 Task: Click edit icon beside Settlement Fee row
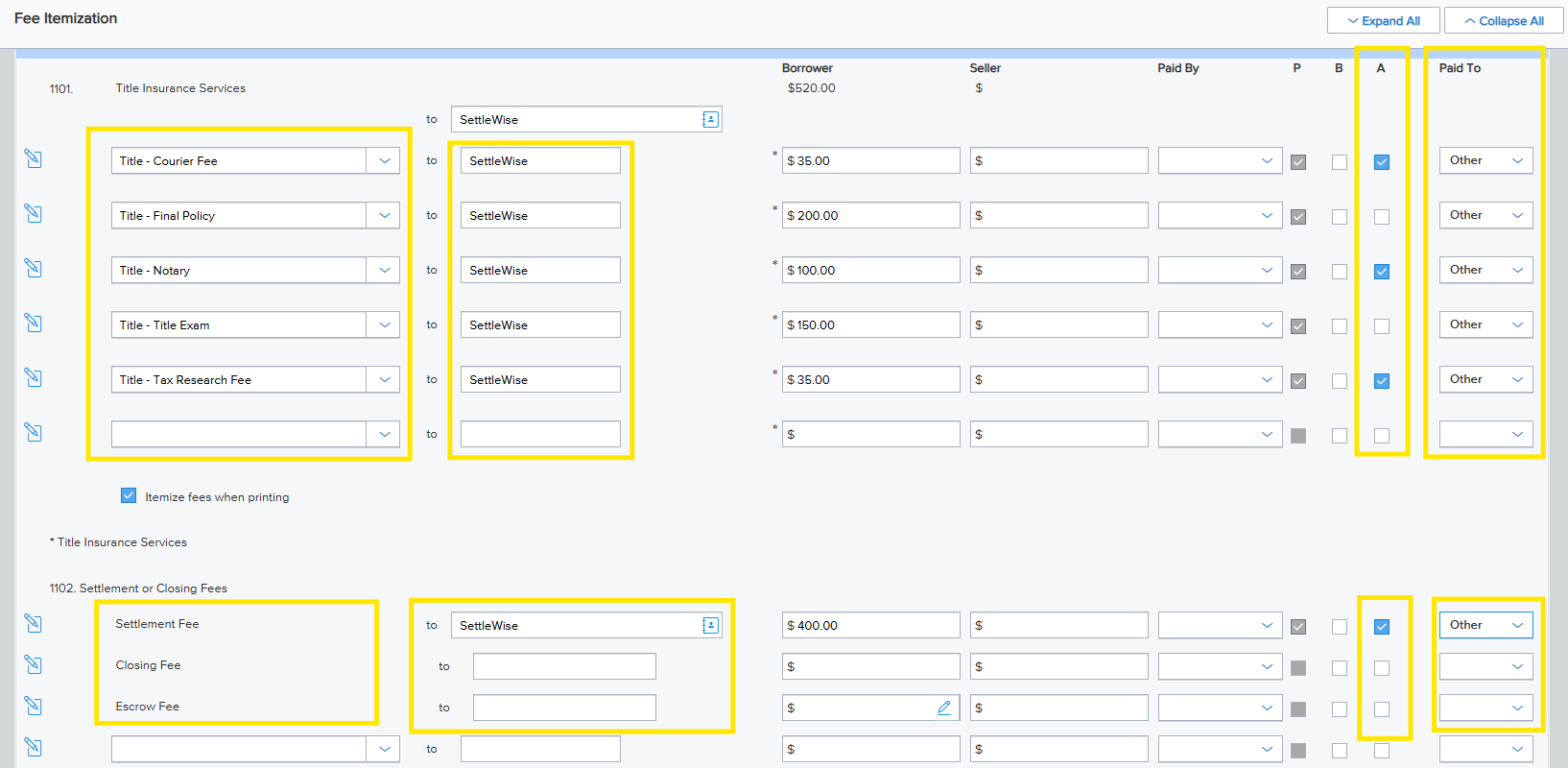pos(34,623)
